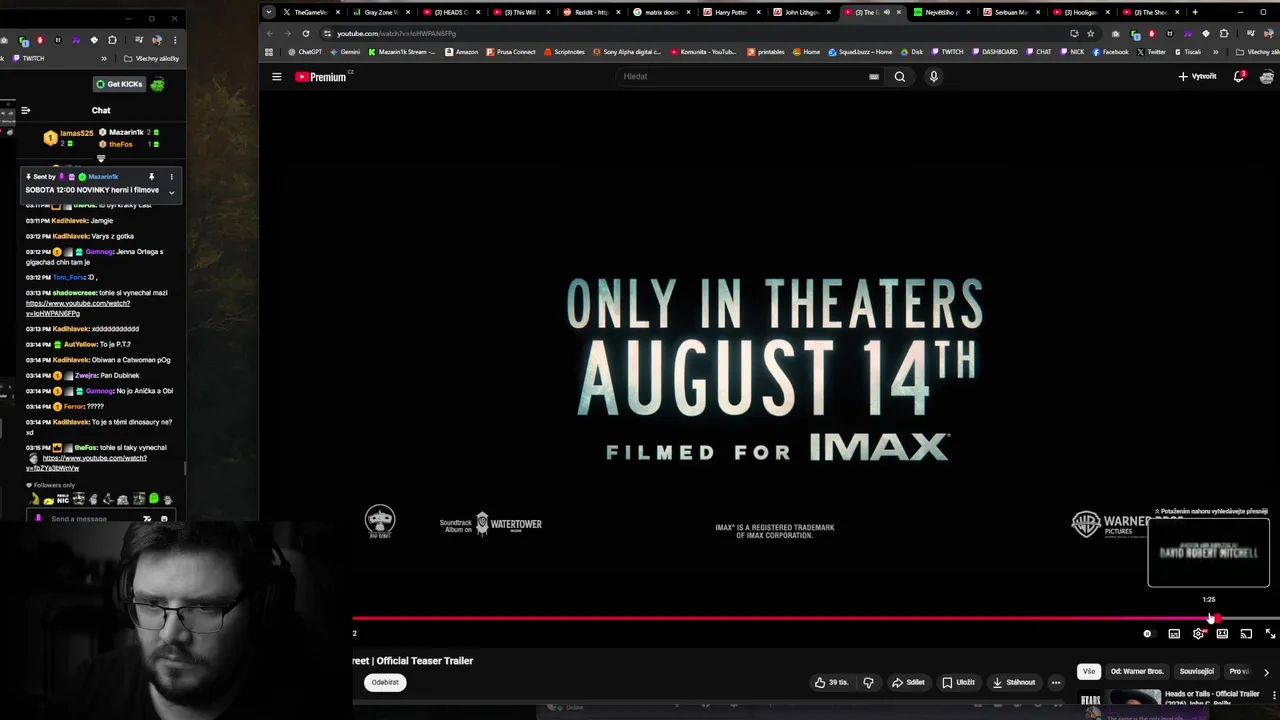
Task: Switch to the Gray Zone tab
Action: point(381,12)
